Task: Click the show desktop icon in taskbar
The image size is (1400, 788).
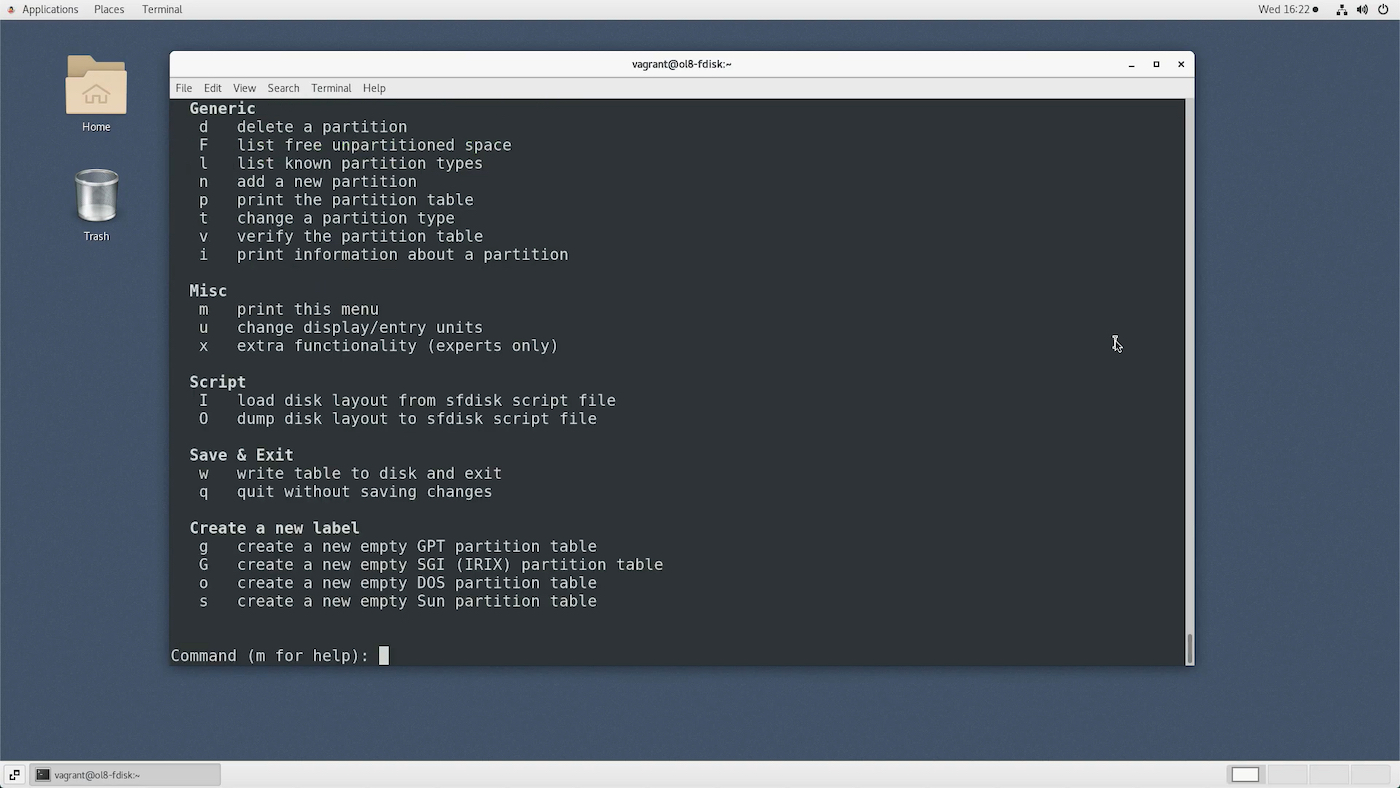Action: [13, 774]
